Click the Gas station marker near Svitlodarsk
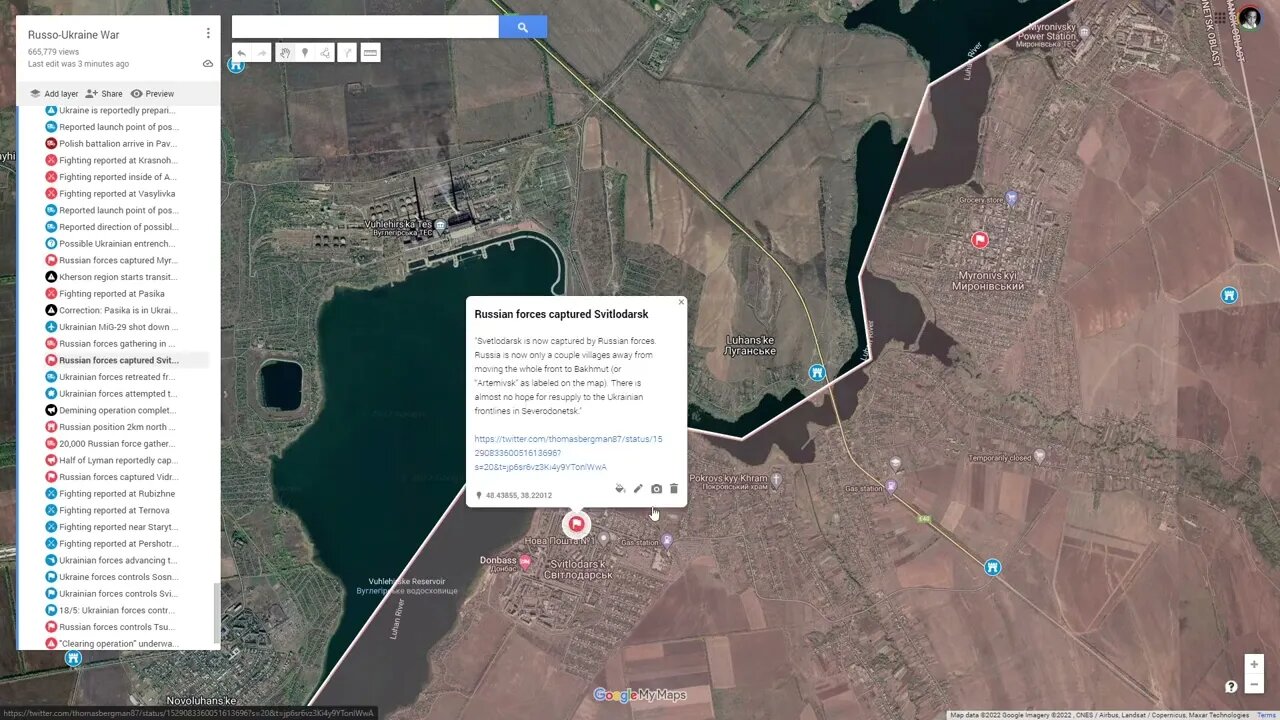 [x=667, y=540]
